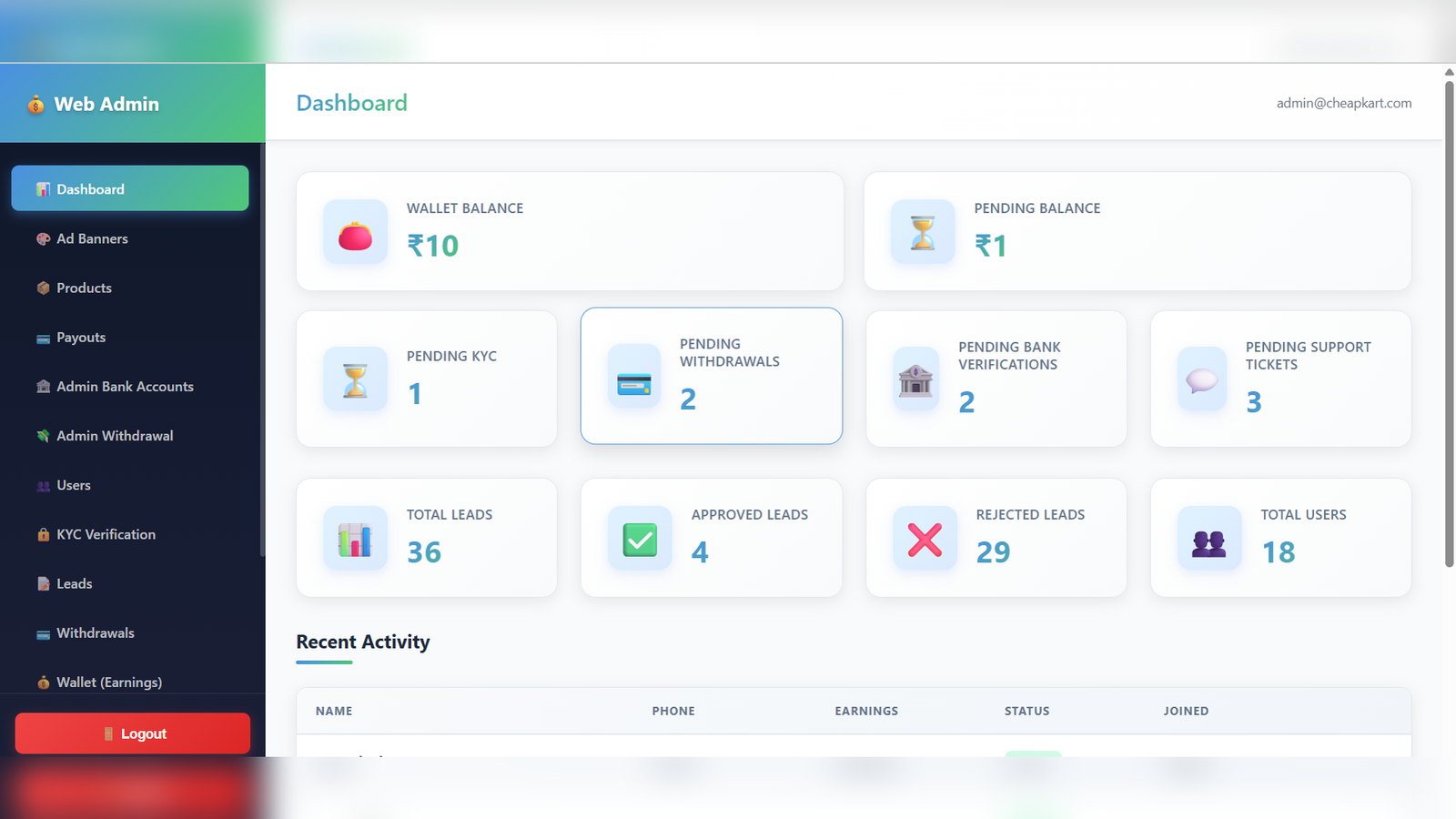Viewport: 1456px width, 819px height.
Task: Click the Admin Withdrawal money icon
Action: tap(43, 436)
